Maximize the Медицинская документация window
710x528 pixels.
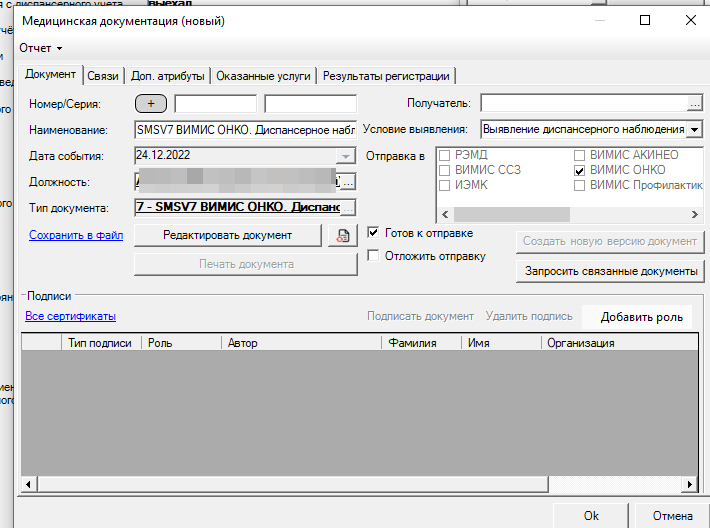645,20
